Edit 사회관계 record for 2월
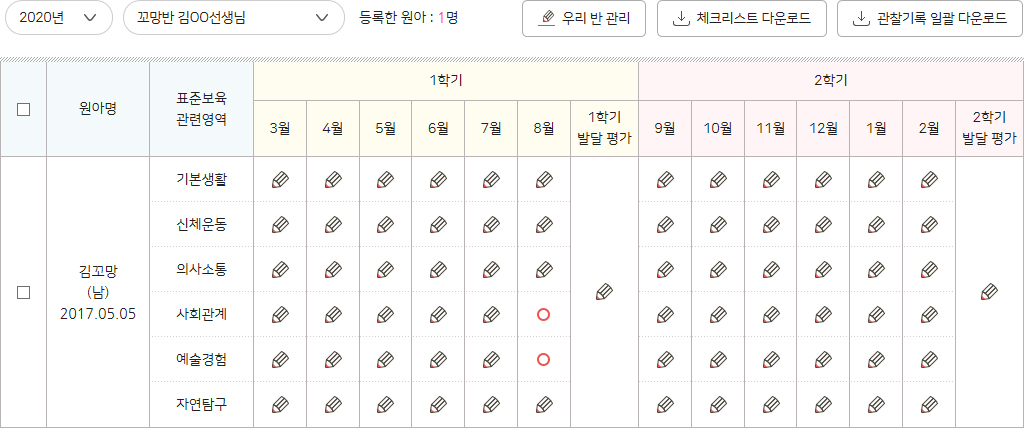Viewport: 1025px width, 429px height. [929, 315]
